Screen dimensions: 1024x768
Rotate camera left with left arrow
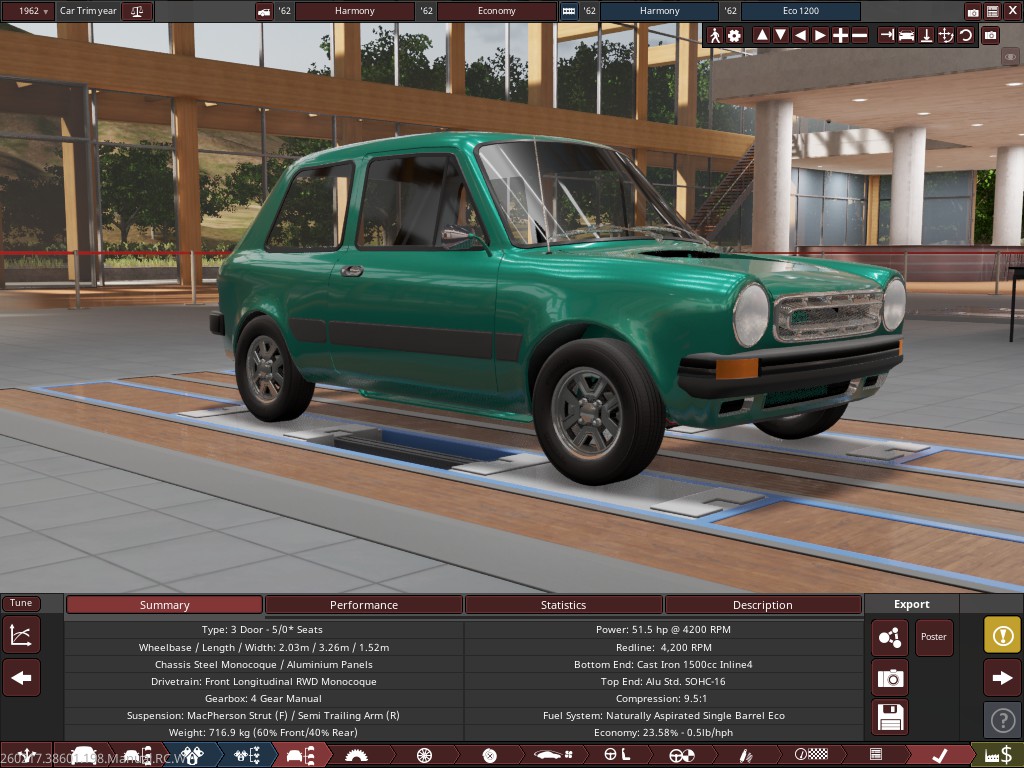(800, 35)
